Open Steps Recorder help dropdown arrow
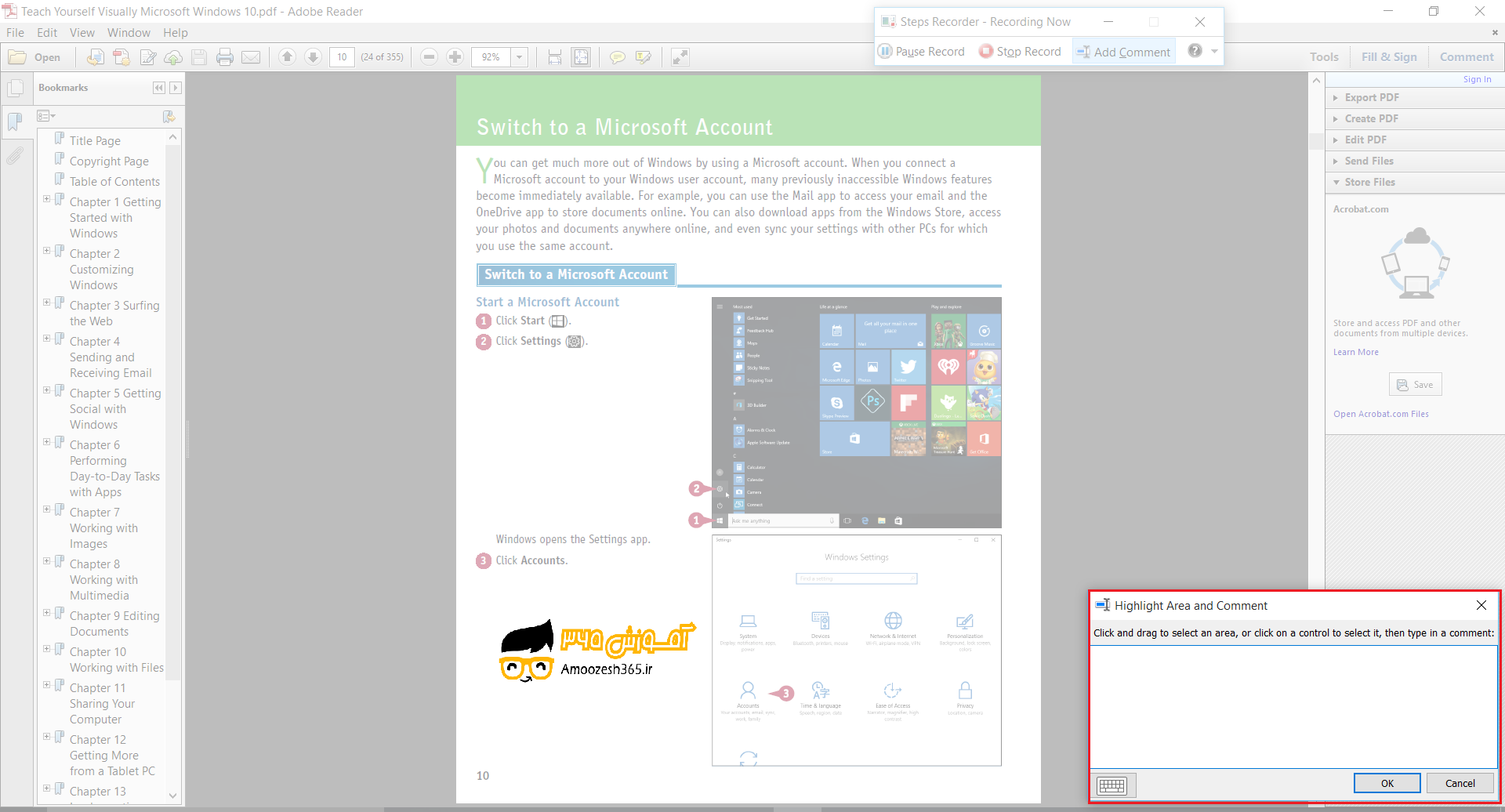Viewport: 1505px width, 812px height. [1214, 51]
